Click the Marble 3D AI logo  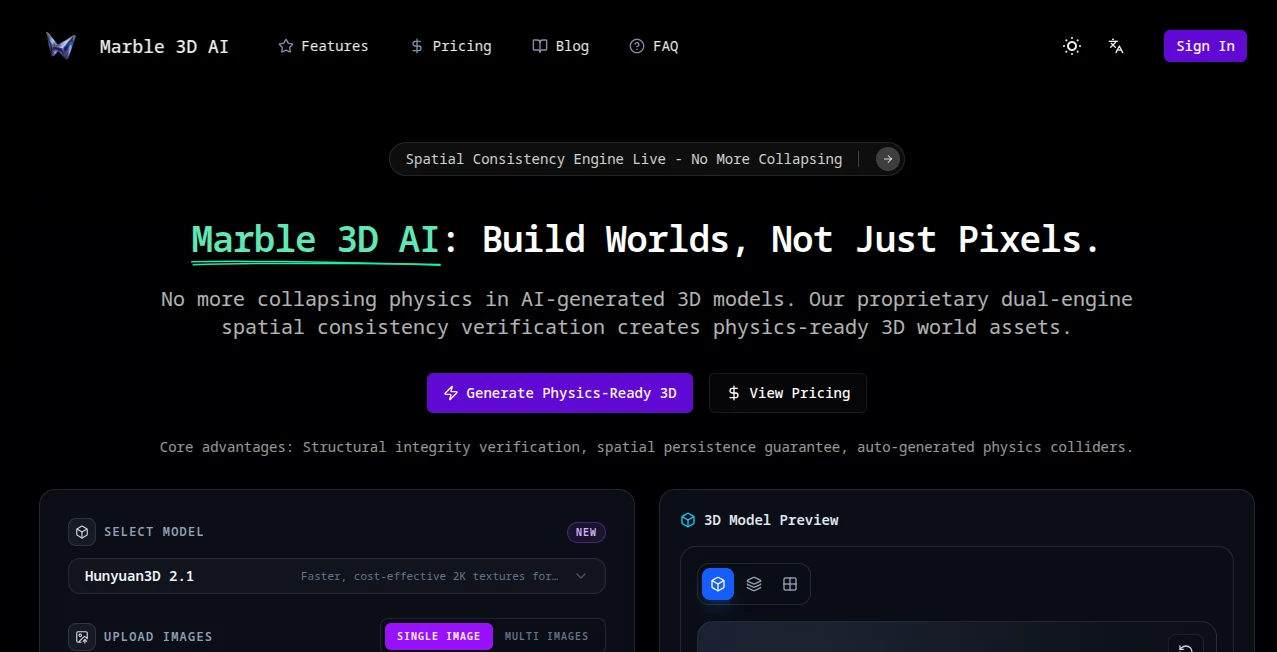(x=137, y=45)
